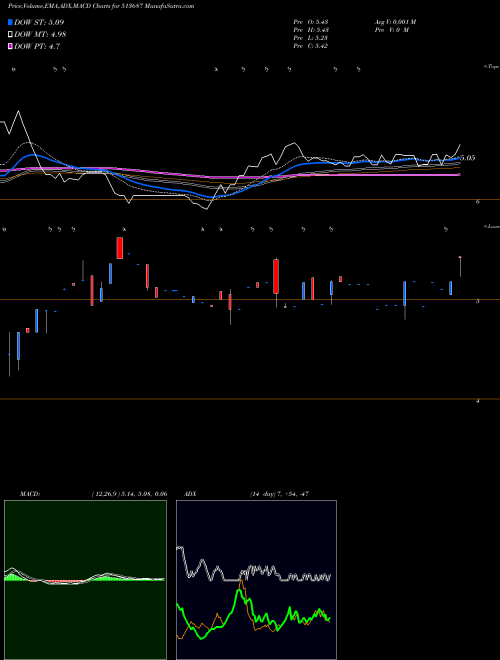Screen dimensions: 500x660
Task: Click the ADX (14 day) values text
Action: click(x=279, y=494)
